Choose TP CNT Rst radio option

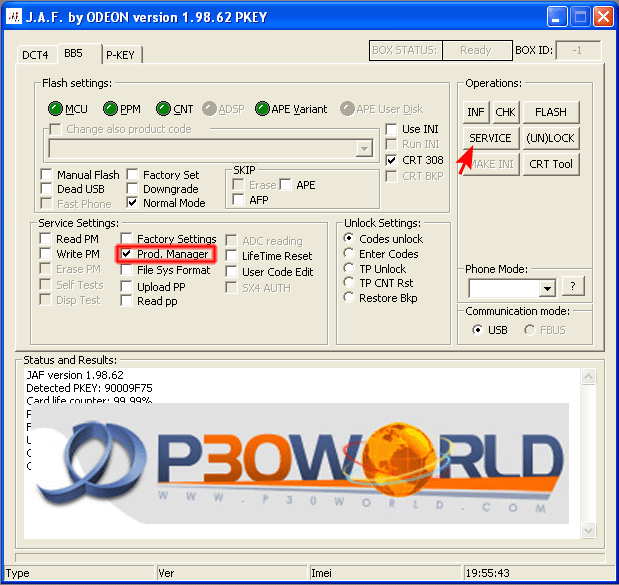coord(349,283)
